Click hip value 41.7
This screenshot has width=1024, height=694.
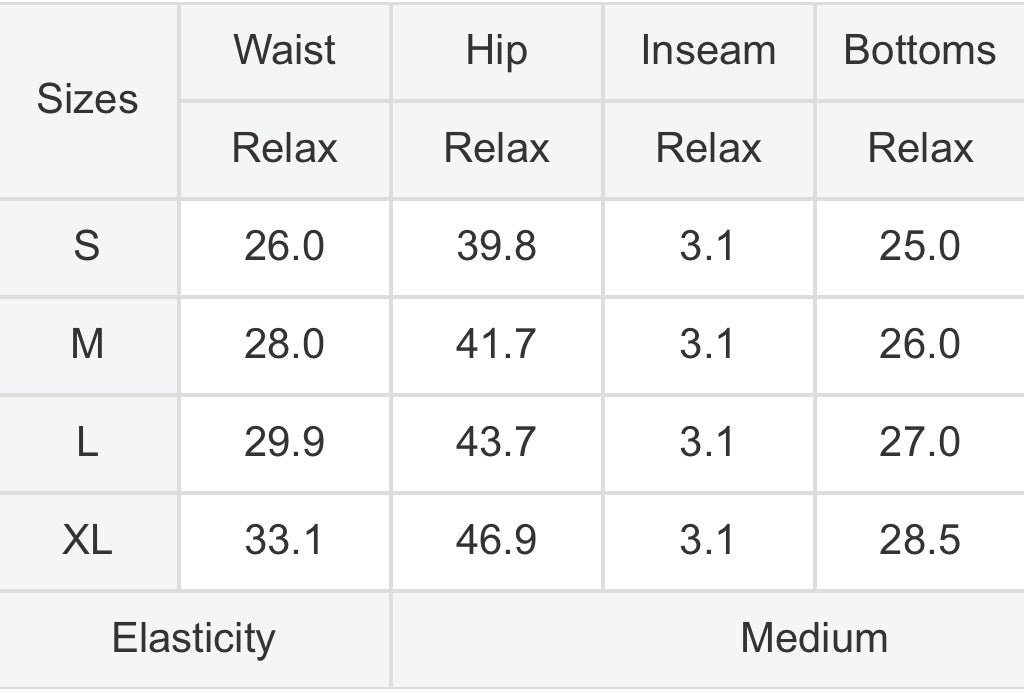point(496,344)
